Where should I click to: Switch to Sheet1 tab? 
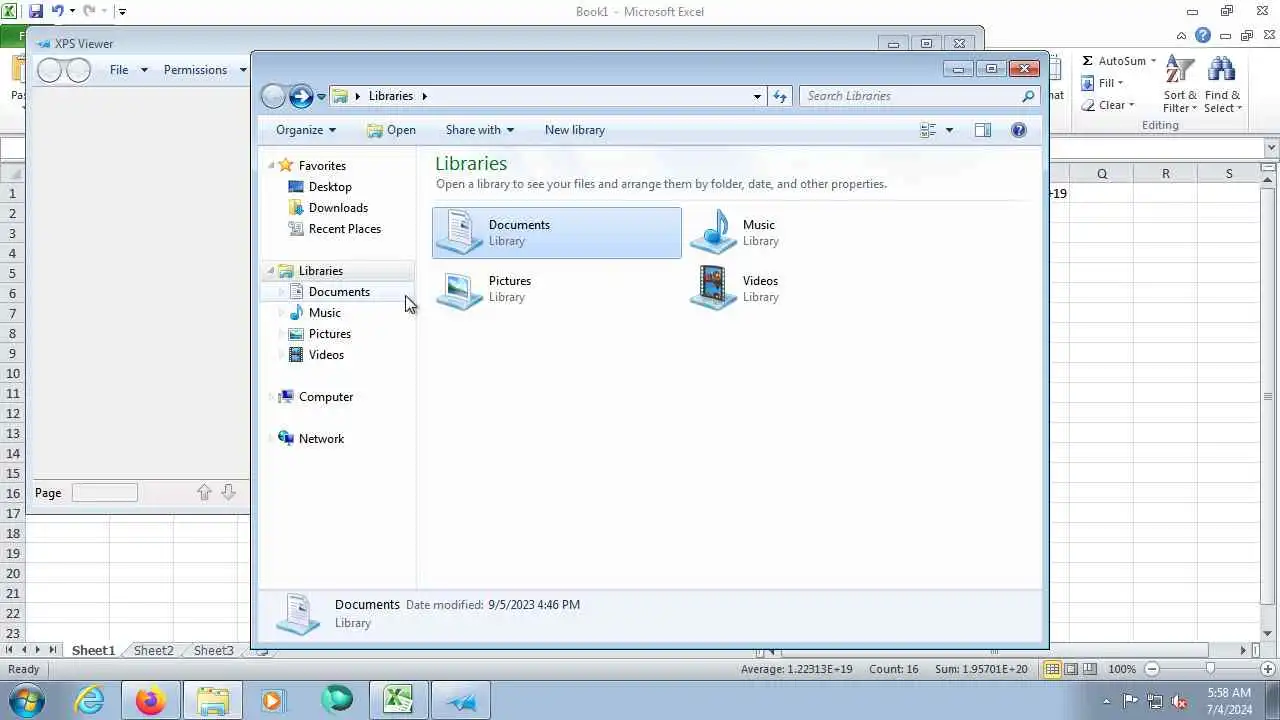(x=93, y=650)
